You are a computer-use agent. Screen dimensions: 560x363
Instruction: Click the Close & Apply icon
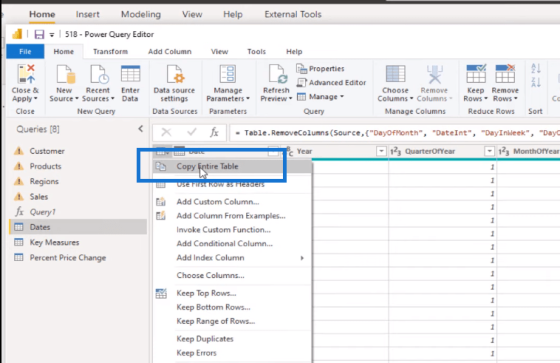(26, 74)
